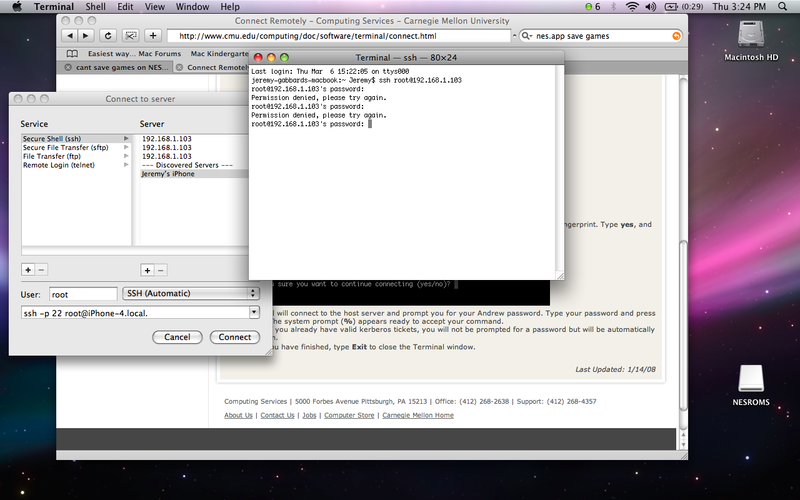Click the volume icon in menu bar
The height and width of the screenshot is (500, 800).
651,7
